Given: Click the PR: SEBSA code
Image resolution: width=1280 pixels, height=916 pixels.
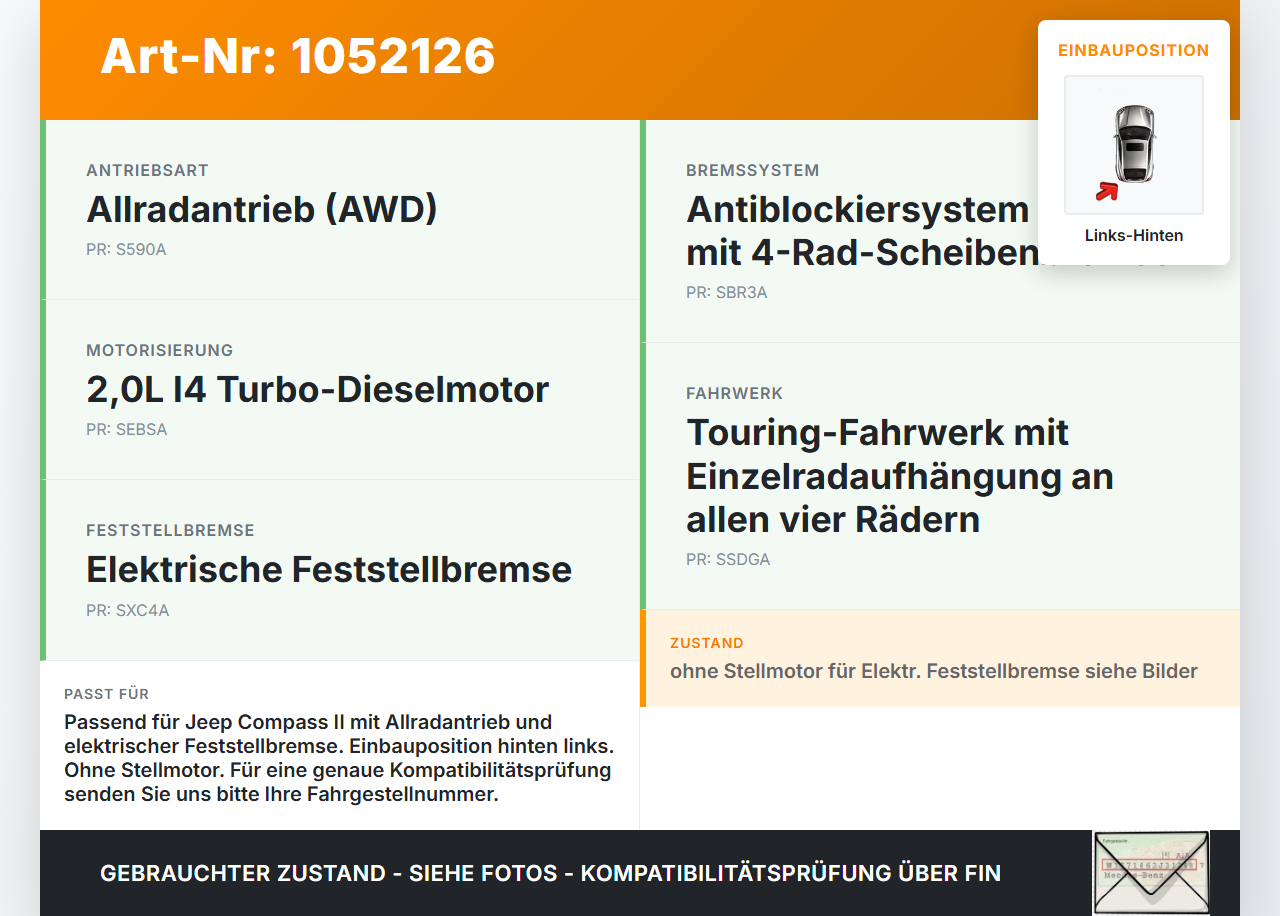Looking at the screenshot, I should [126, 430].
